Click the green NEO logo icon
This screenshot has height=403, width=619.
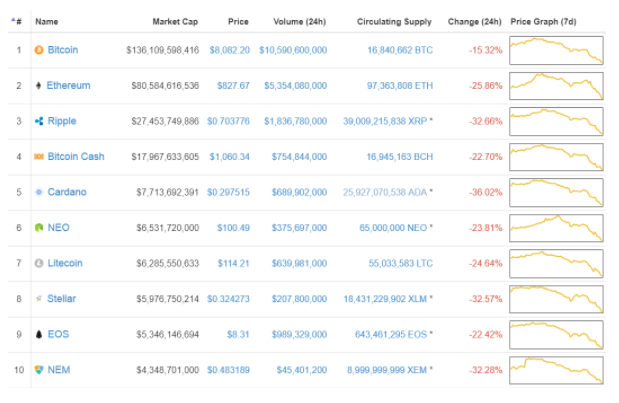pyautogui.click(x=39, y=227)
